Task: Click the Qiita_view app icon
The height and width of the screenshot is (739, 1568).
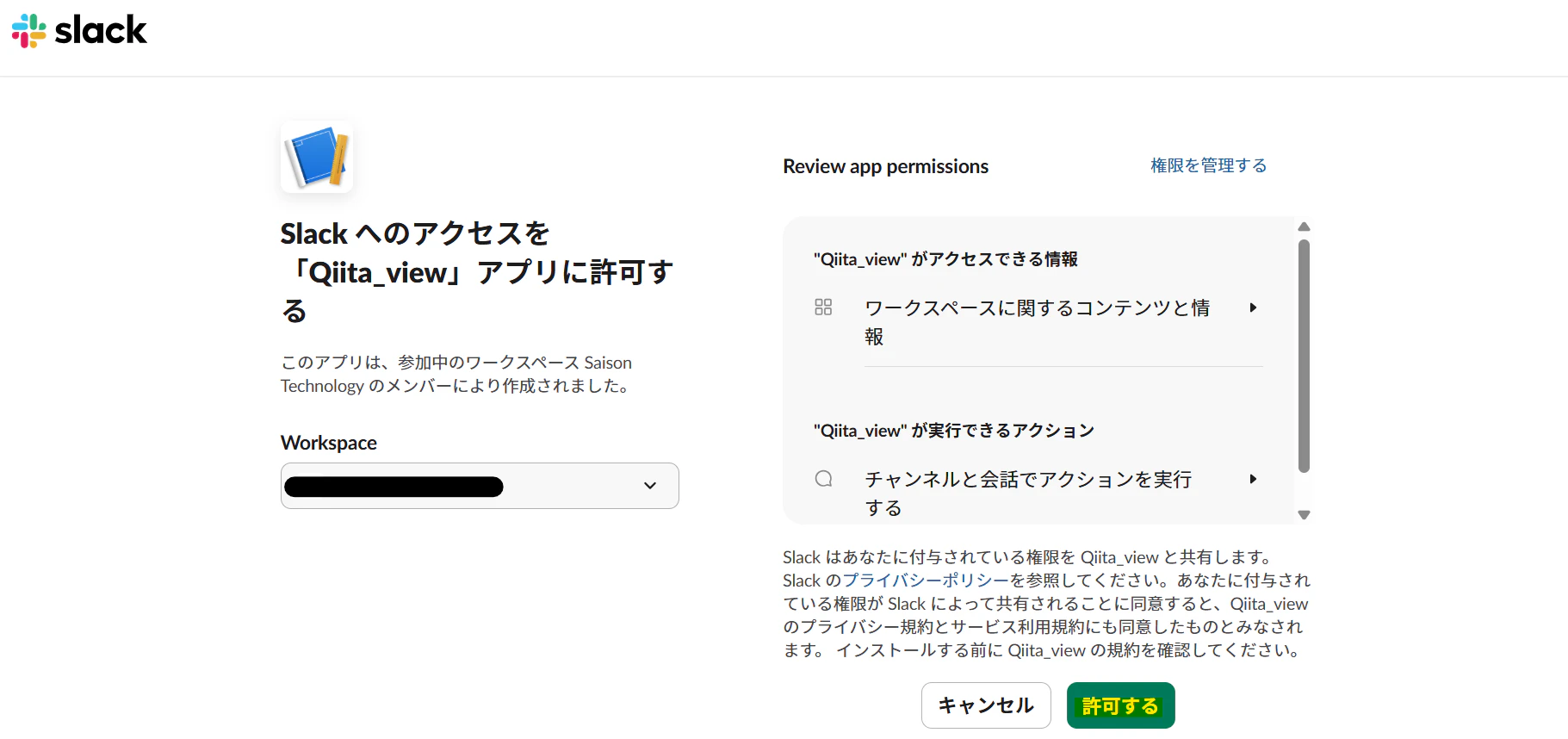Action: (317, 157)
